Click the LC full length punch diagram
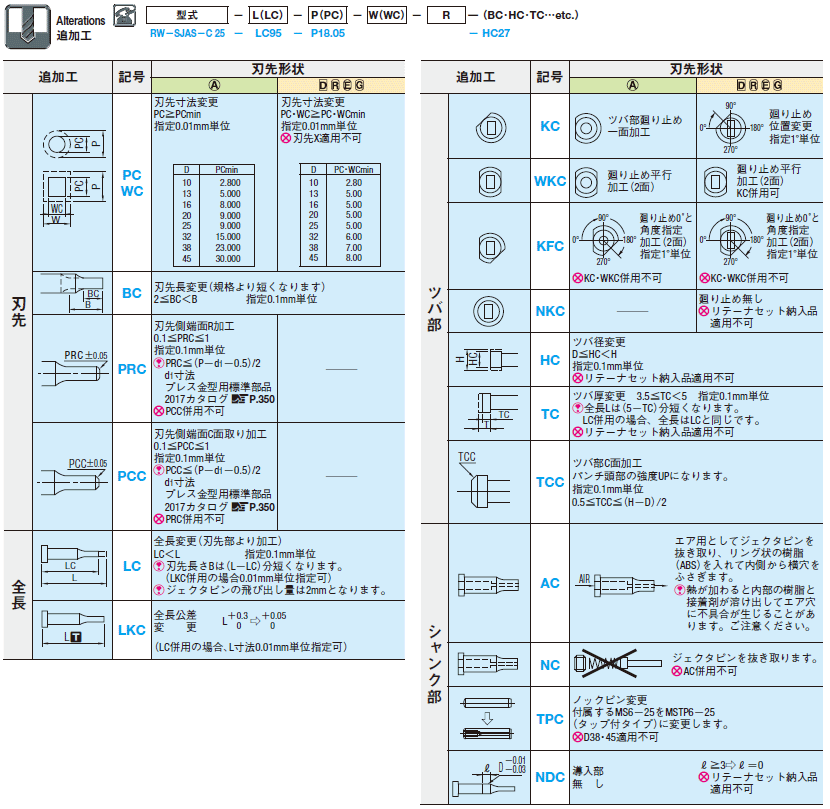This screenshot has height=809, width=830. (x=73, y=564)
